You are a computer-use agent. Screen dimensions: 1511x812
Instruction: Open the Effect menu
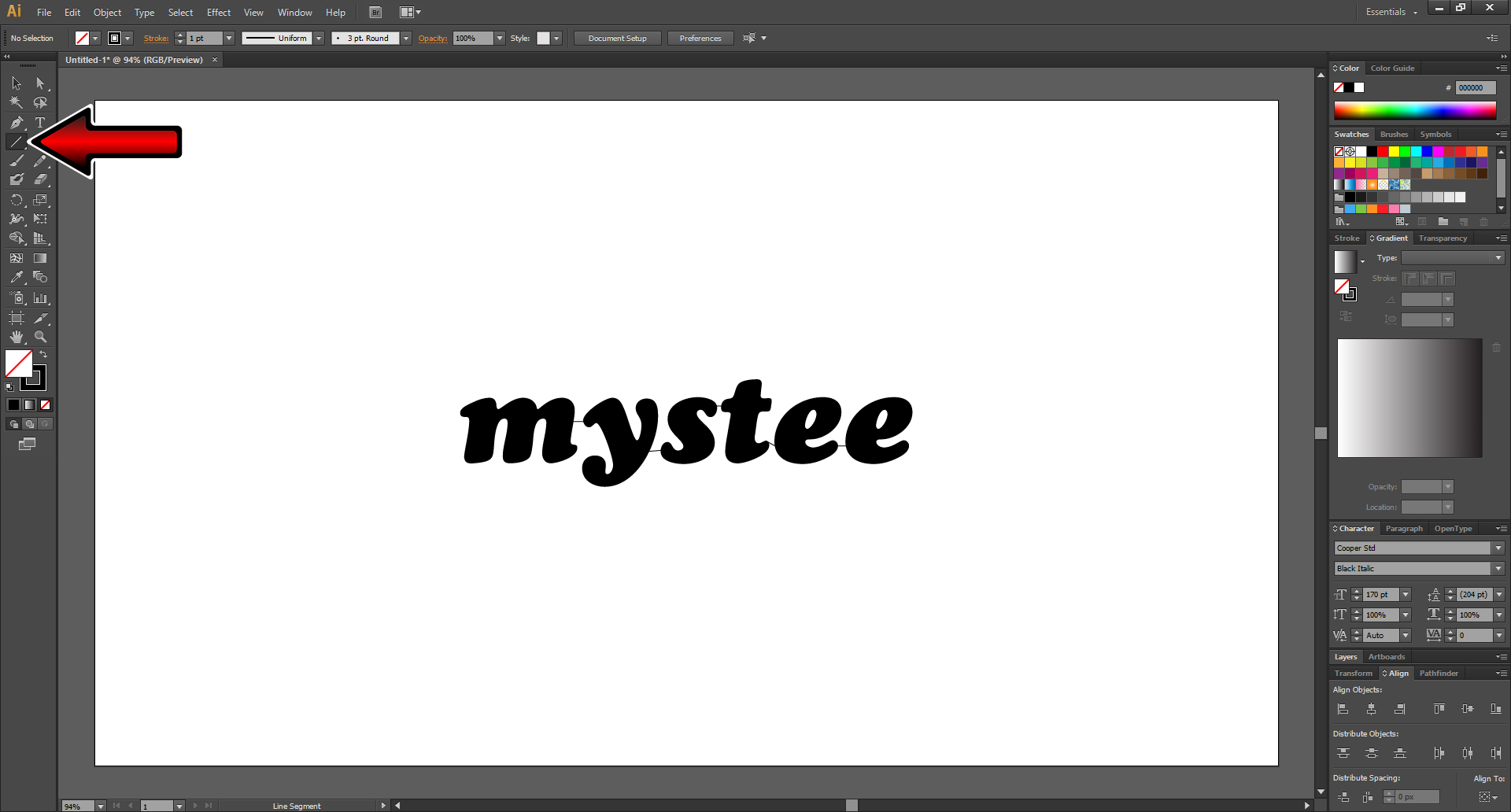point(219,13)
